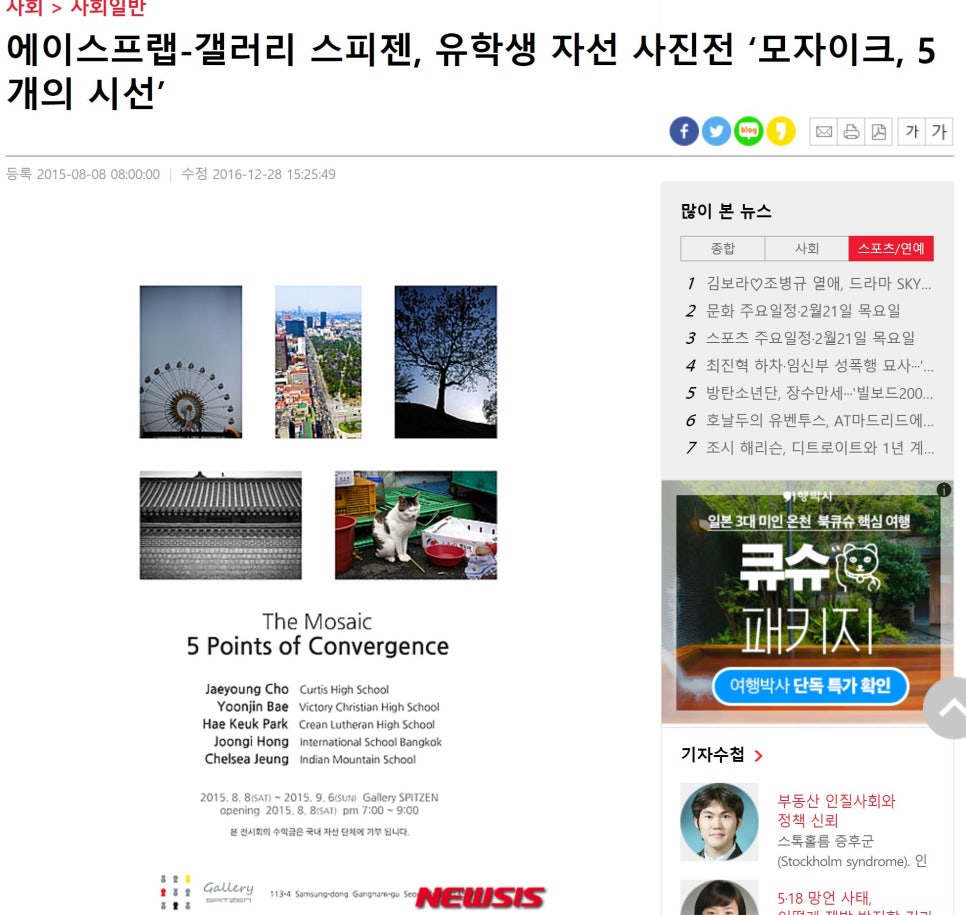Image resolution: width=966 pixels, height=915 pixels.
Task: Click the city skyline photo in poster
Action: pyautogui.click(x=318, y=362)
